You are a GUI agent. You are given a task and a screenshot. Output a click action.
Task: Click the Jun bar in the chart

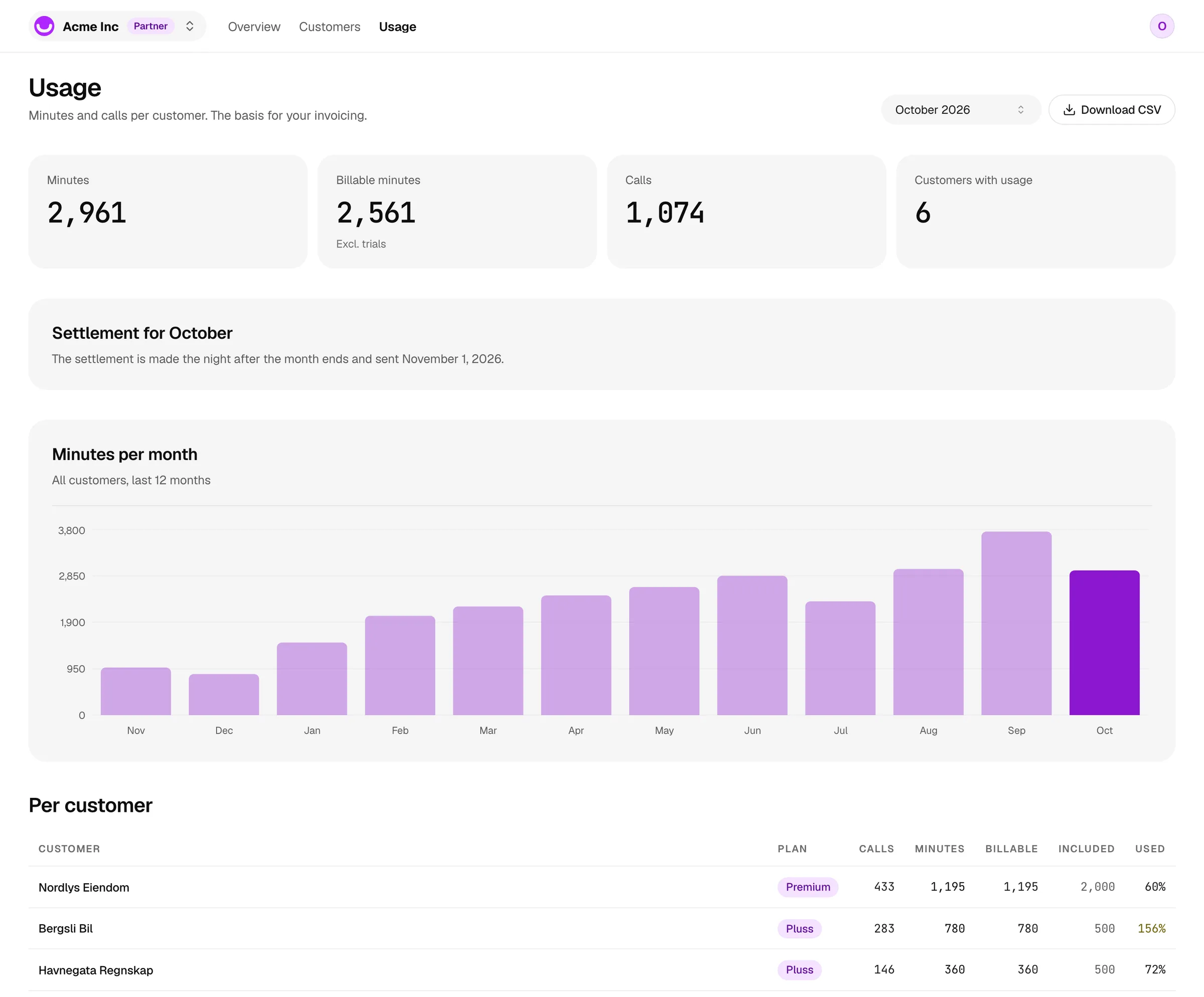(752, 645)
